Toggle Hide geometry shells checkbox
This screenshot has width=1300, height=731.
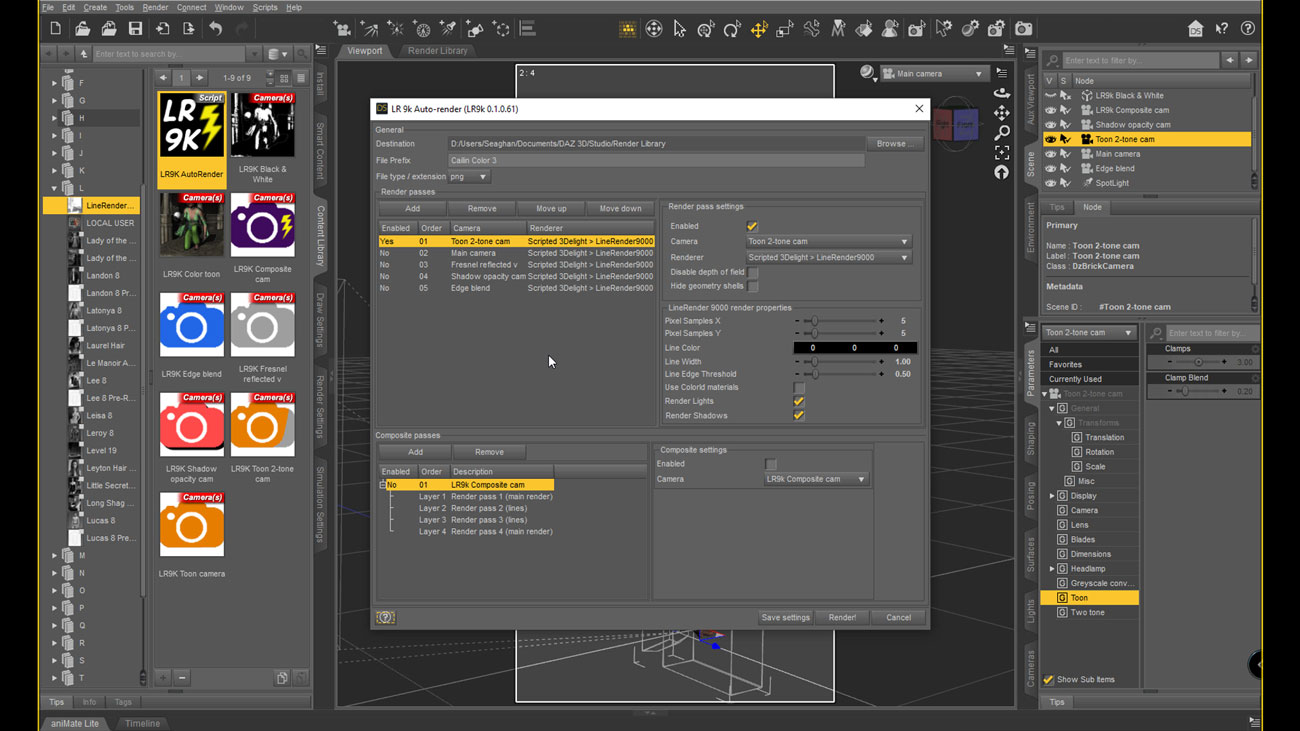pos(752,286)
